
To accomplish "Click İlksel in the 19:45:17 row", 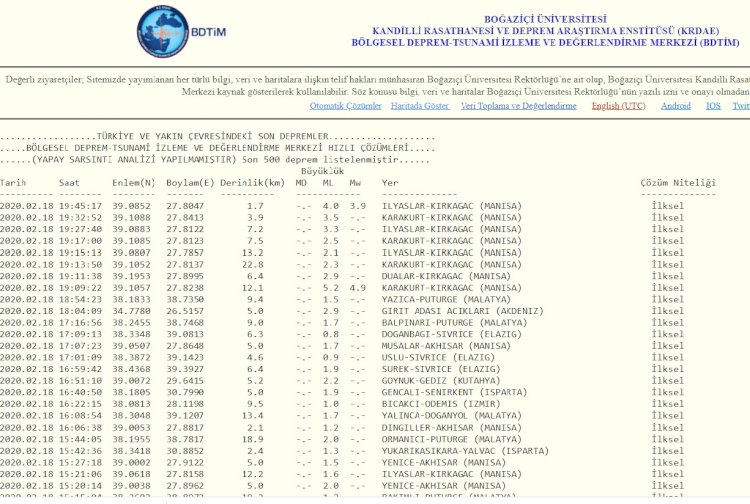I will pyautogui.click(x=668, y=206).
